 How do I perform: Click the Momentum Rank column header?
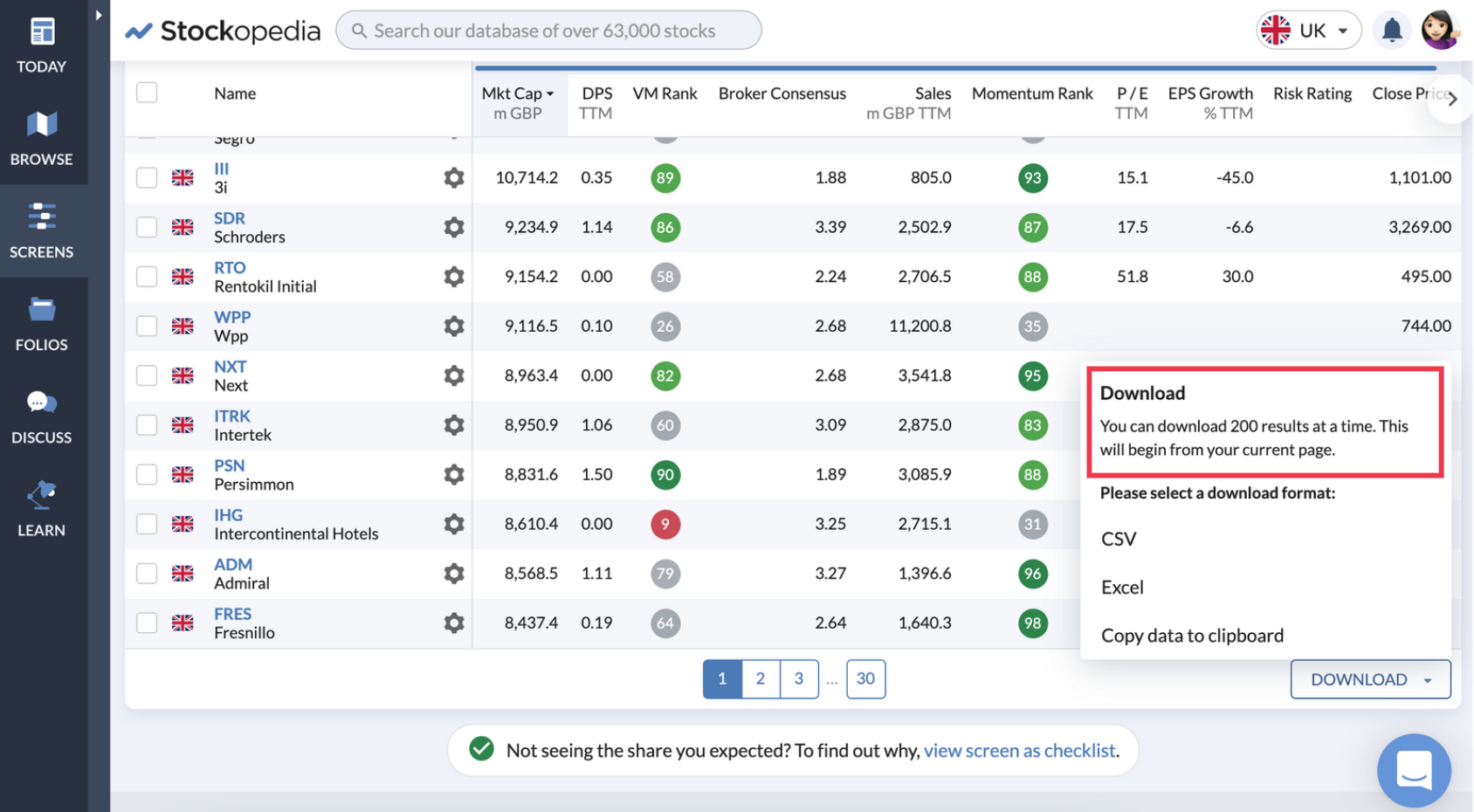[1032, 93]
